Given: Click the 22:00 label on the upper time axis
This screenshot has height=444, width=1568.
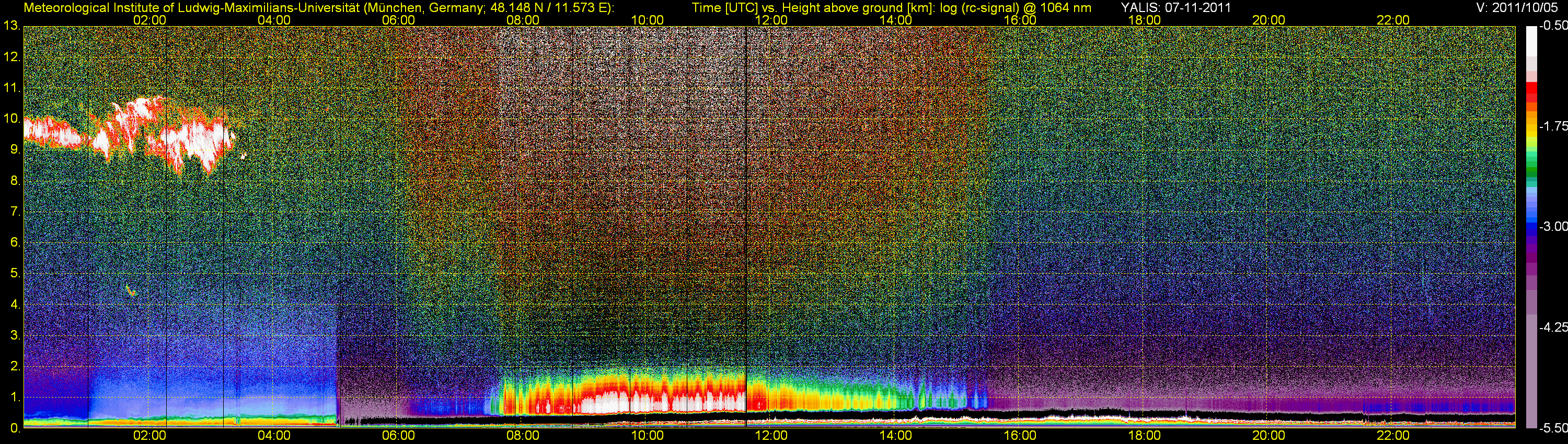Looking at the screenshot, I should click(1393, 20).
